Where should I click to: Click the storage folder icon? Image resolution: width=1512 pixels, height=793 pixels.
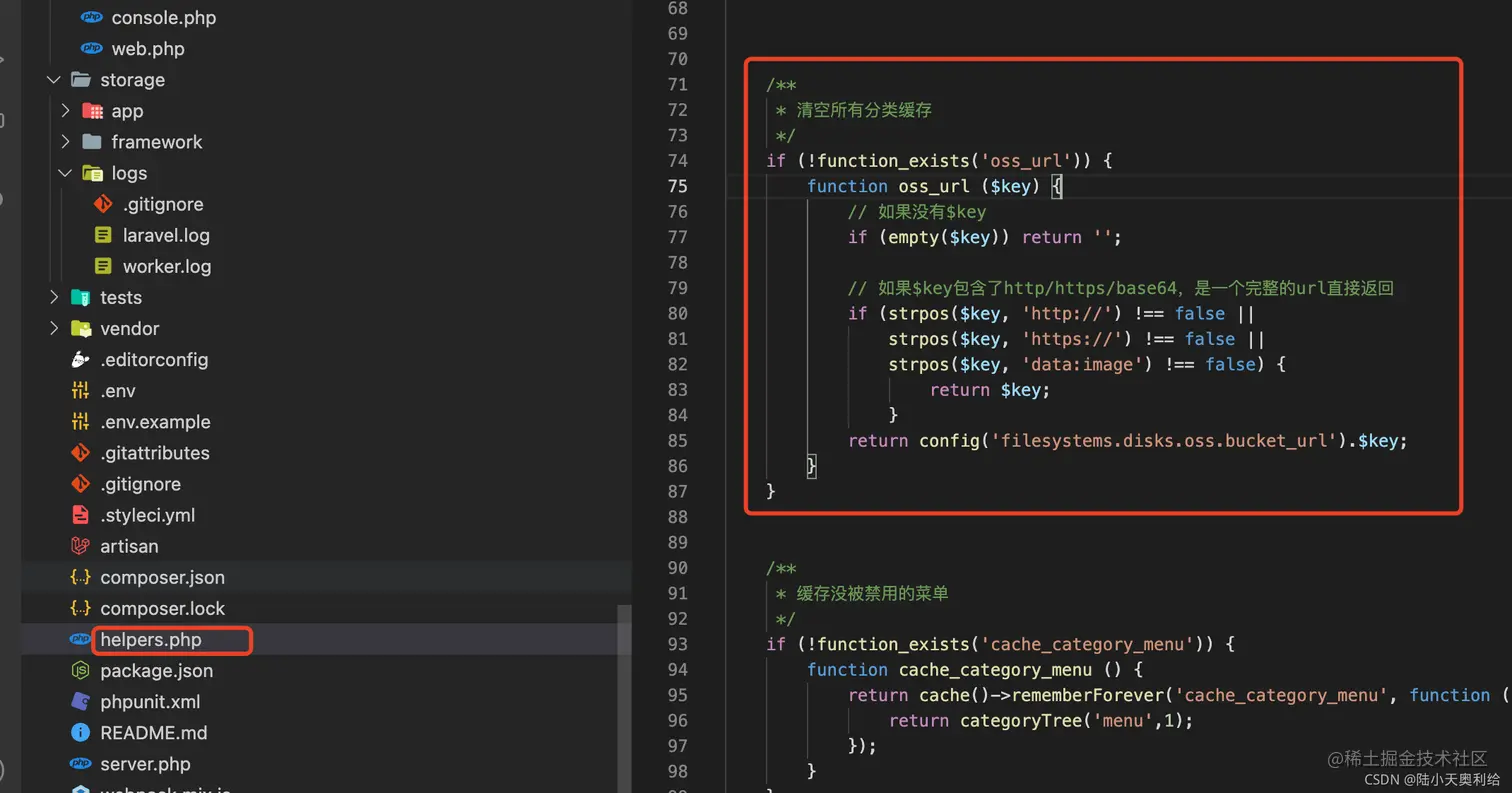tap(81, 80)
